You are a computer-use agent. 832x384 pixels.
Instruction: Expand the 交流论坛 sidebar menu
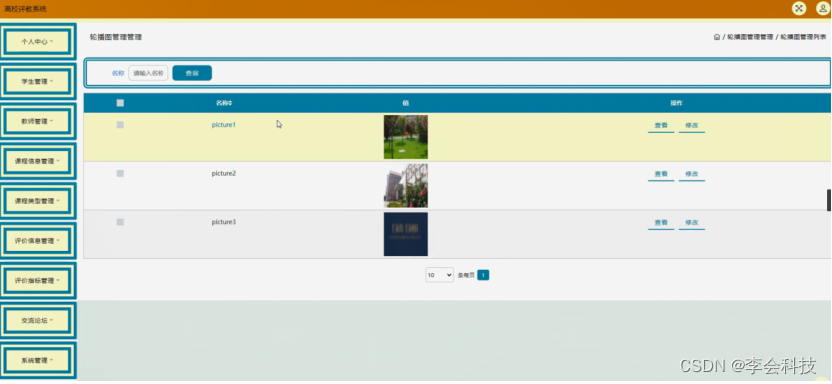(x=38, y=320)
